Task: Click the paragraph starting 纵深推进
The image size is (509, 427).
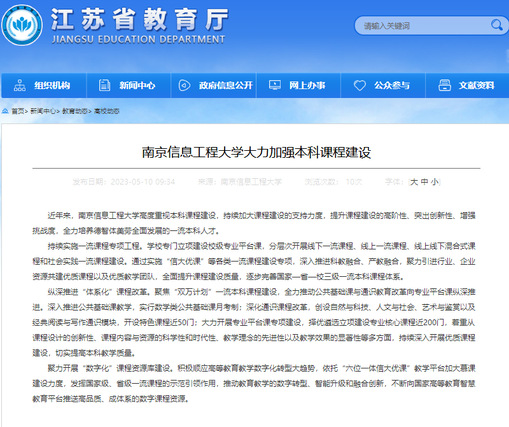Action: click(254, 322)
